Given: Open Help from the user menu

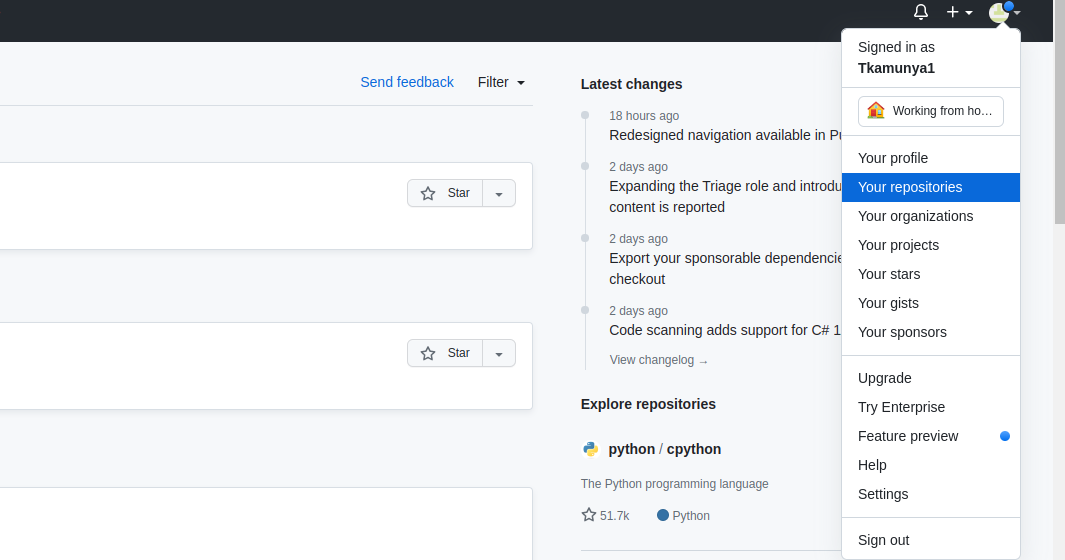Looking at the screenshot, I should click(x=931, y=466).
